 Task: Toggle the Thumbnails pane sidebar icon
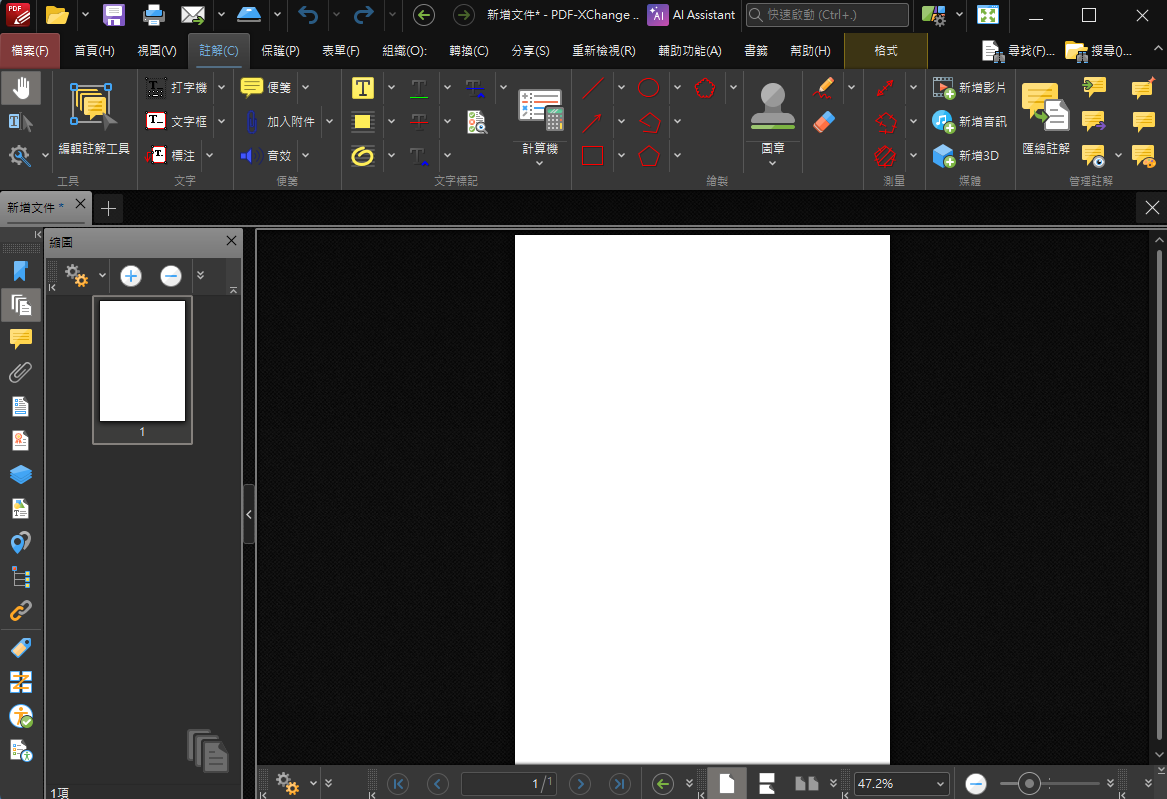coord(21,305)
